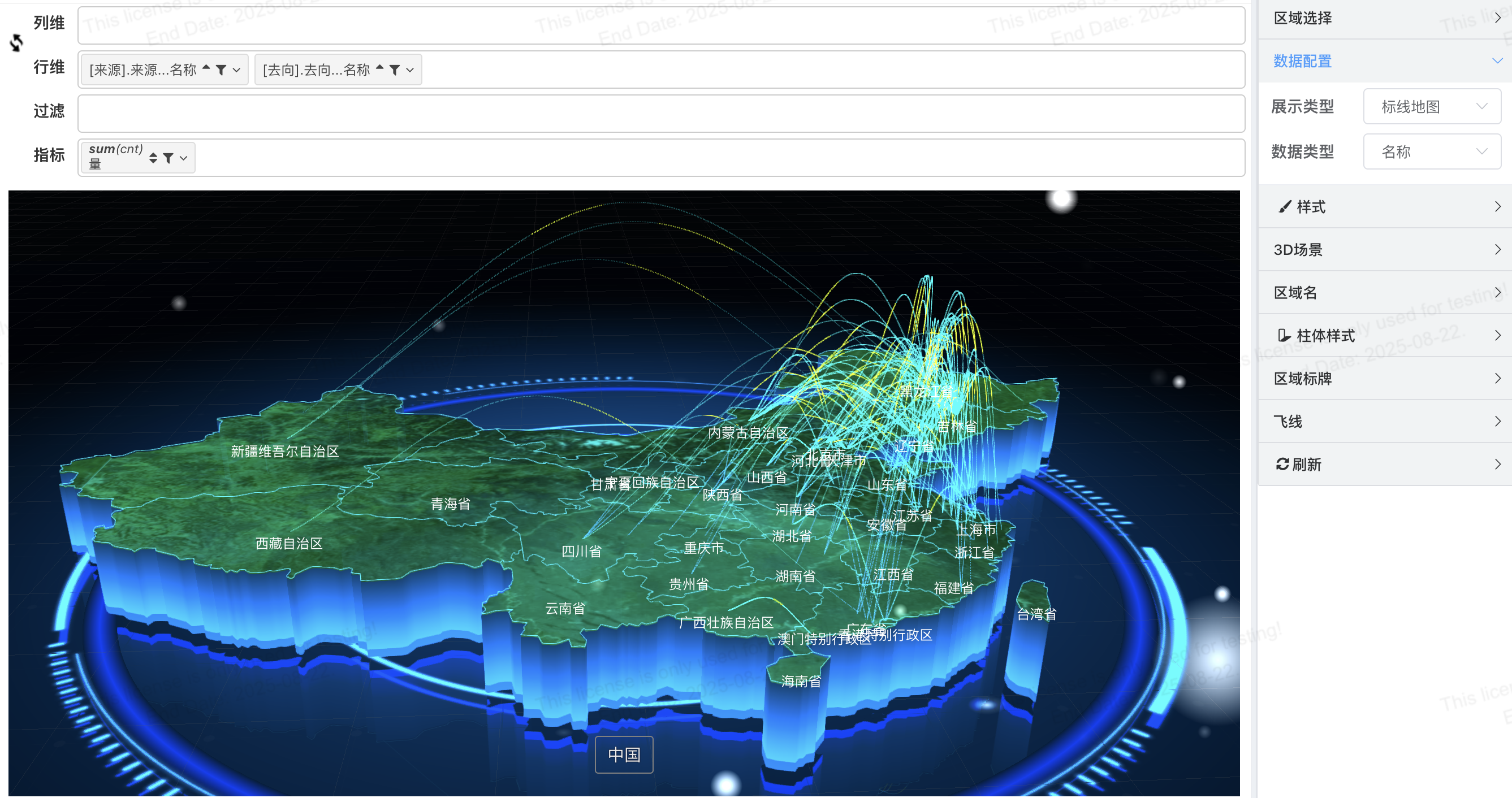Click 云南省 label on map
Screen dimensions: 1512x798
(565, 609)
